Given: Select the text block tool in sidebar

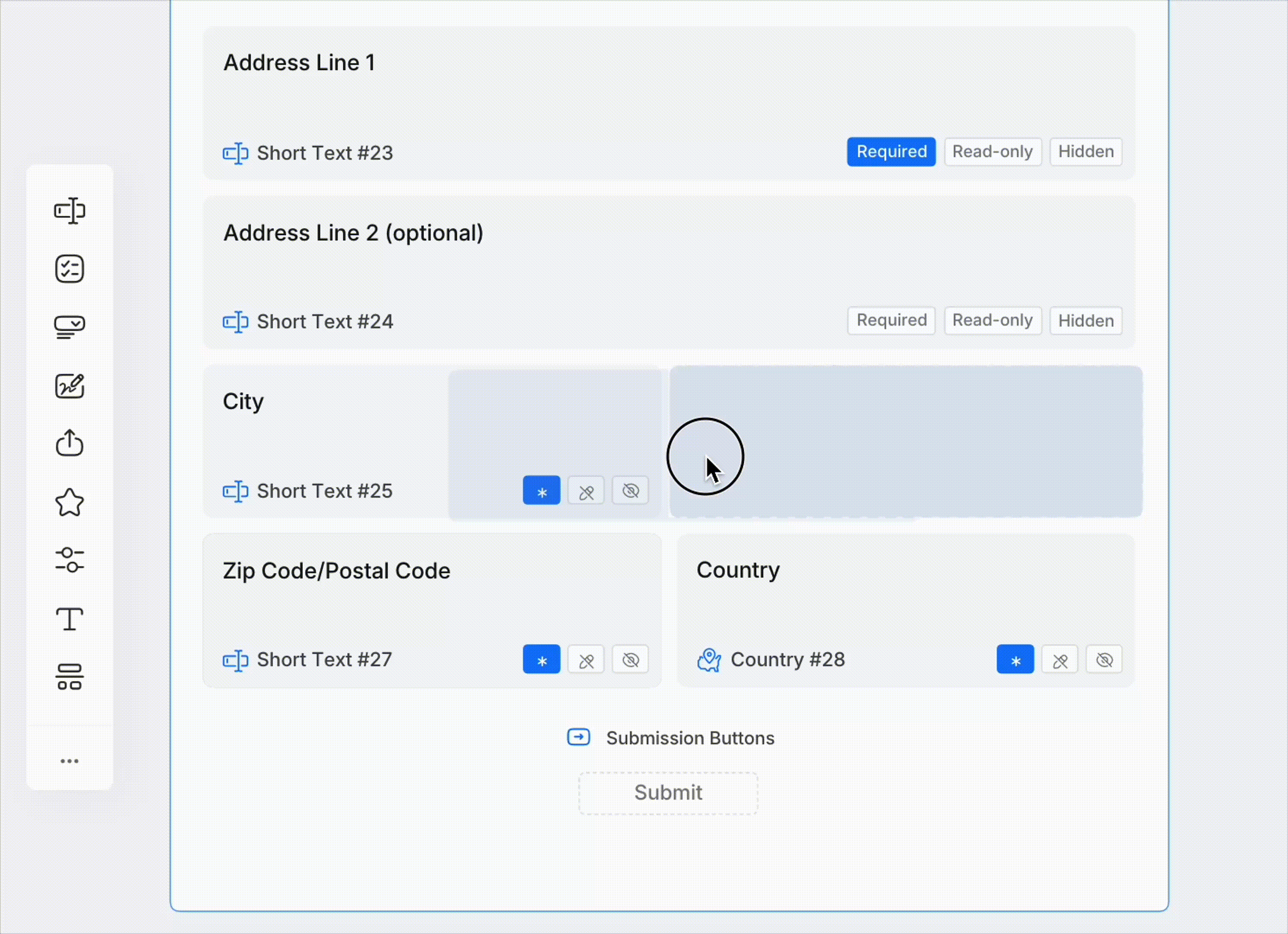Looking at the screenshot, I should (x=69, y=619).
